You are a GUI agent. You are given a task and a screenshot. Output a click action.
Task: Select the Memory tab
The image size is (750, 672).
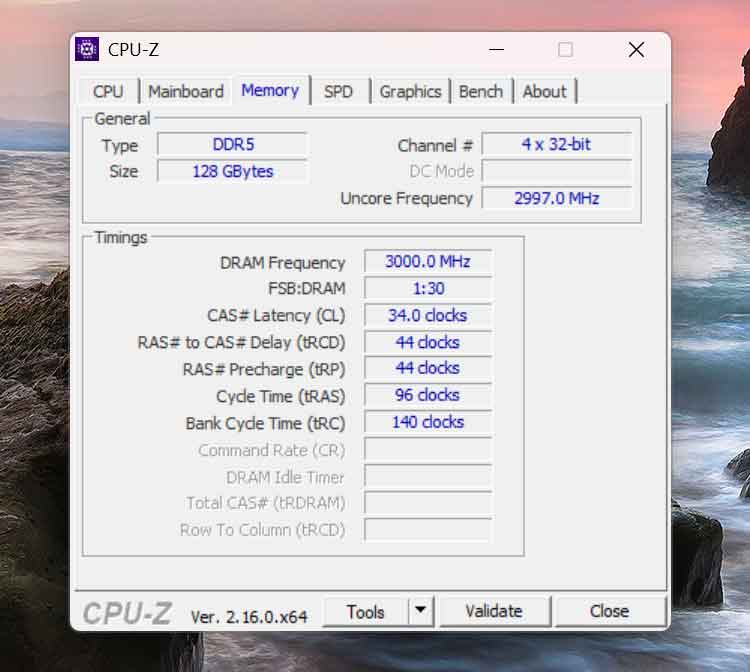point(270,90)
